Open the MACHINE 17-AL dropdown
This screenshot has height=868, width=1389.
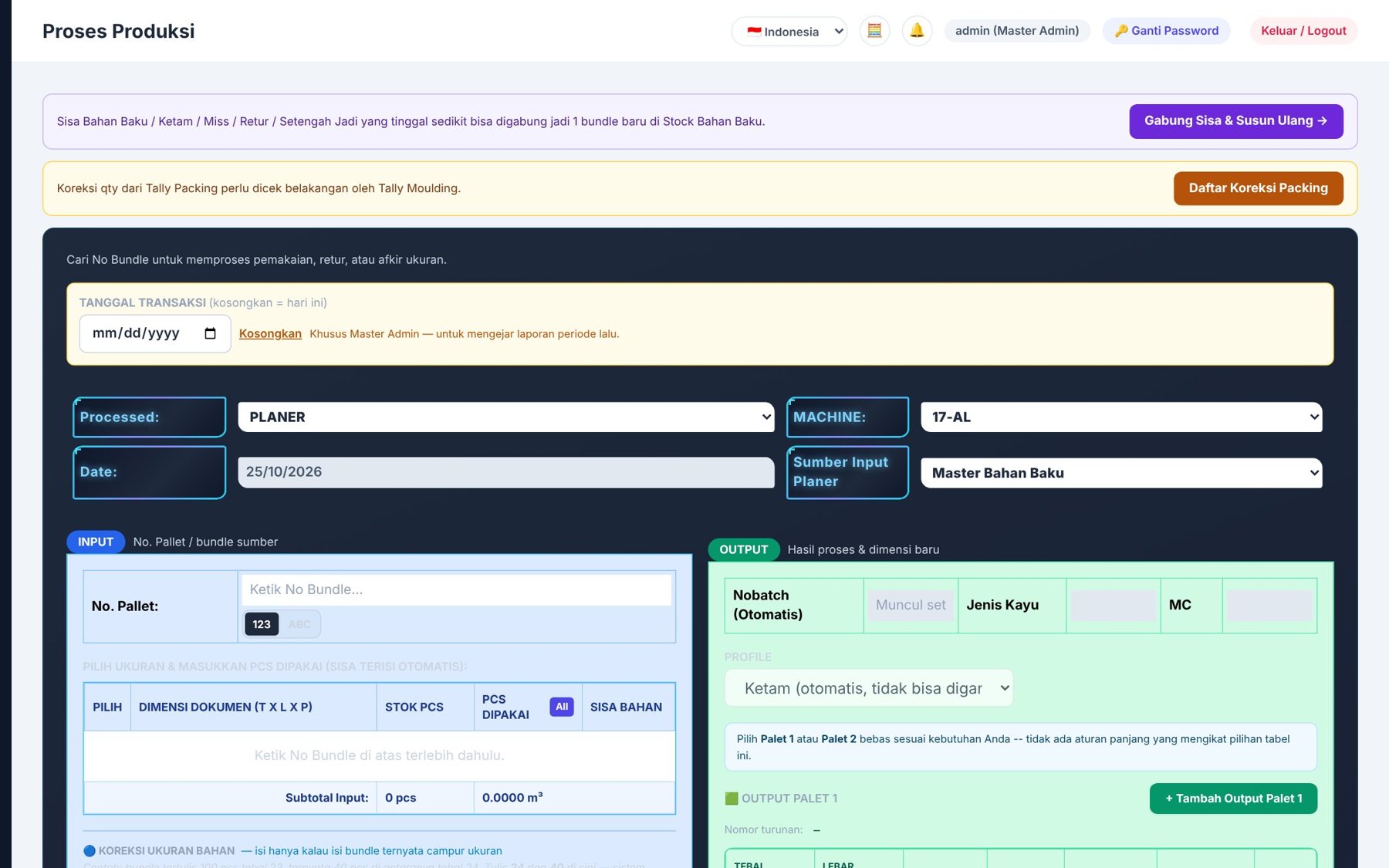(x=1121, y=417)
